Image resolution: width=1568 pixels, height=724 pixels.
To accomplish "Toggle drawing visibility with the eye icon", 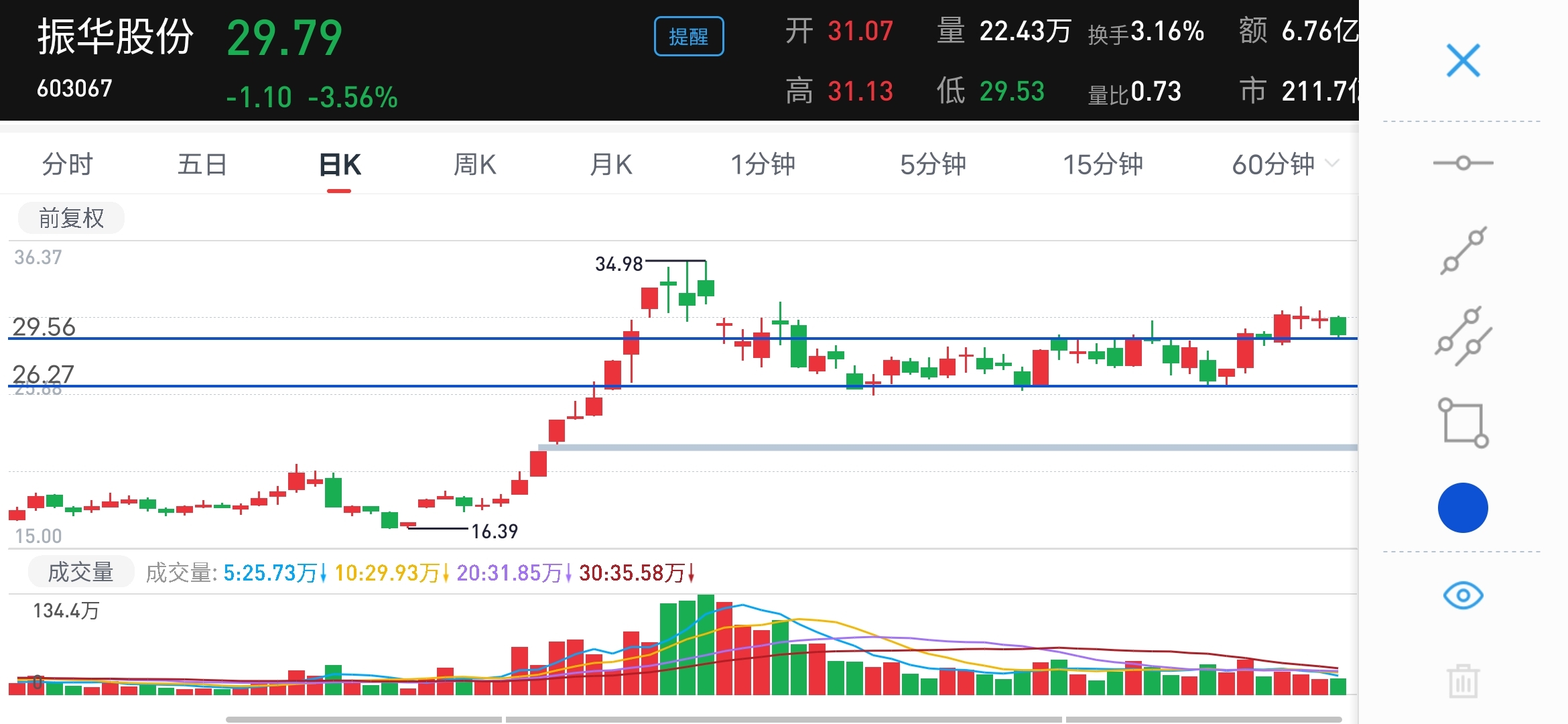I will click(1463, 595).
